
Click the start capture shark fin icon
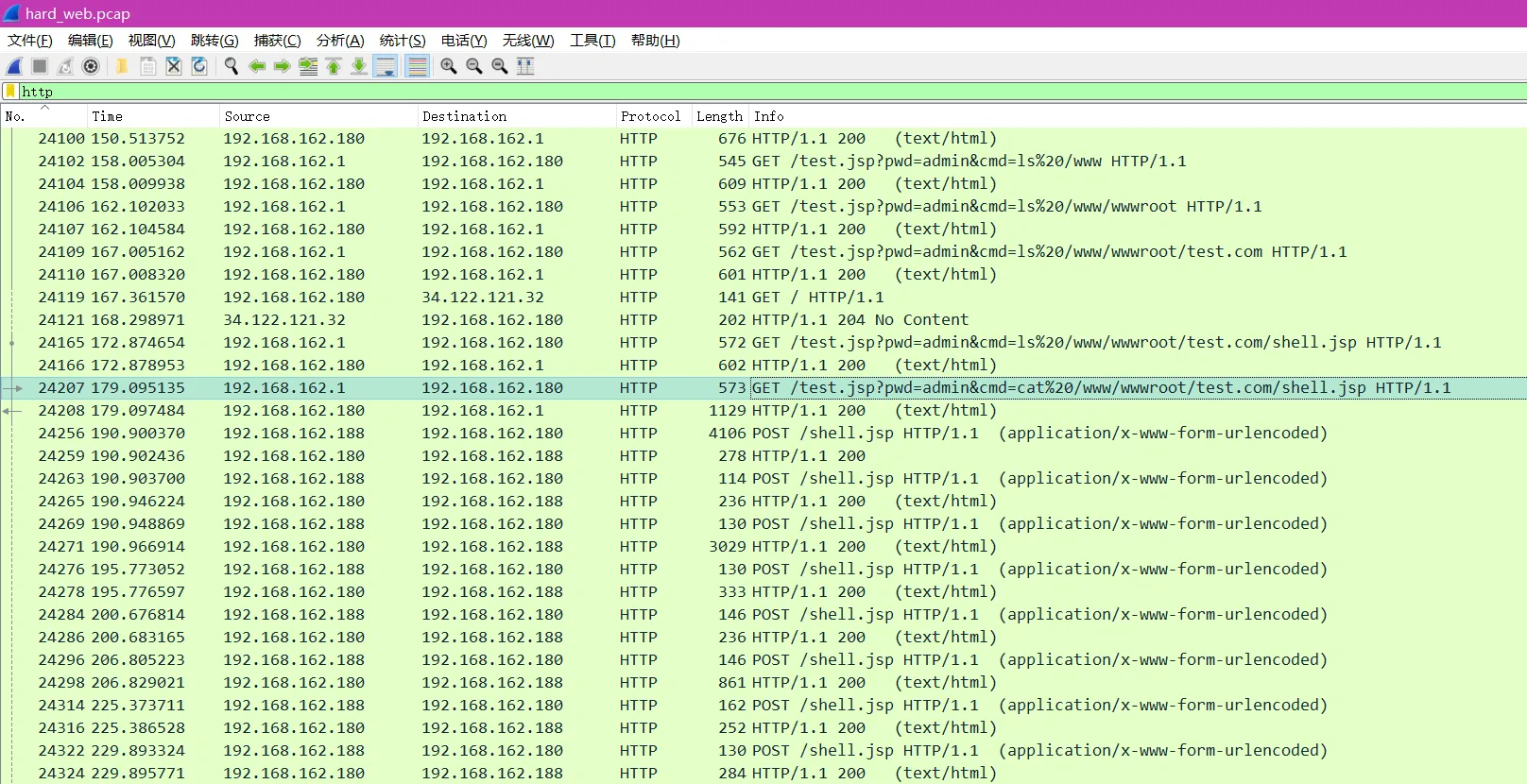pyautogui.click(x=14, y=66)
